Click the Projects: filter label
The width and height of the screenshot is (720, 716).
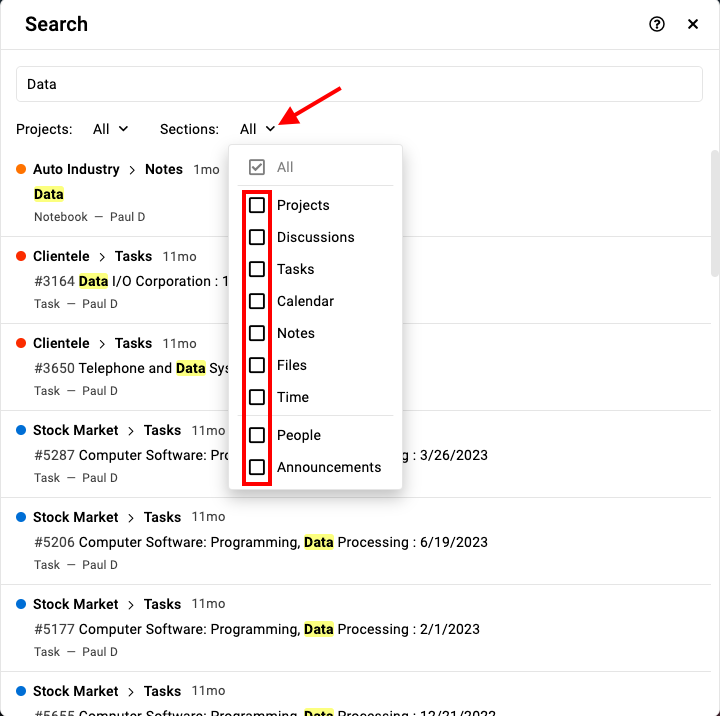coord(44,129)
